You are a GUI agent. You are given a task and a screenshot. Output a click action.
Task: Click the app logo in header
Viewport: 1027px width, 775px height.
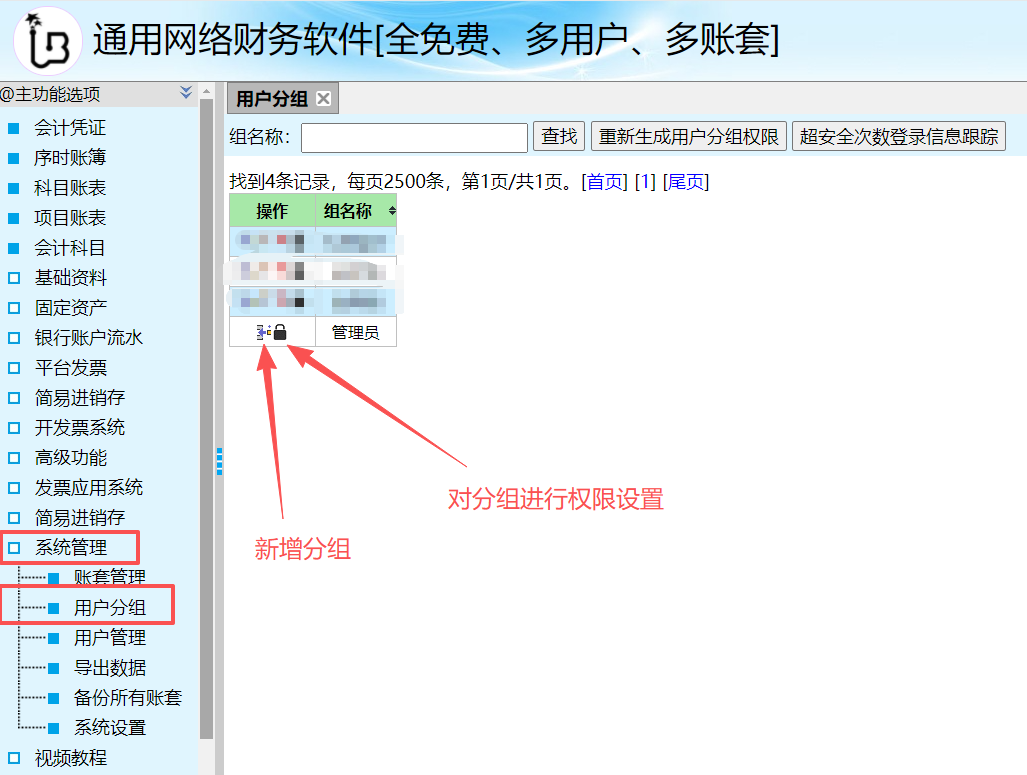coord(47,41)
